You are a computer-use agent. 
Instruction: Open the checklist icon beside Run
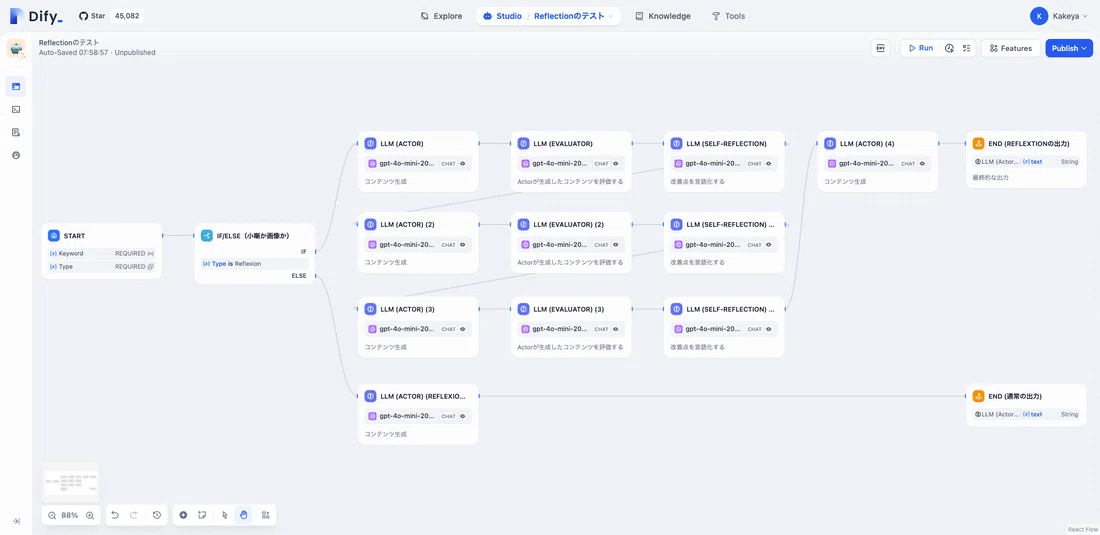tap(967, 48)
